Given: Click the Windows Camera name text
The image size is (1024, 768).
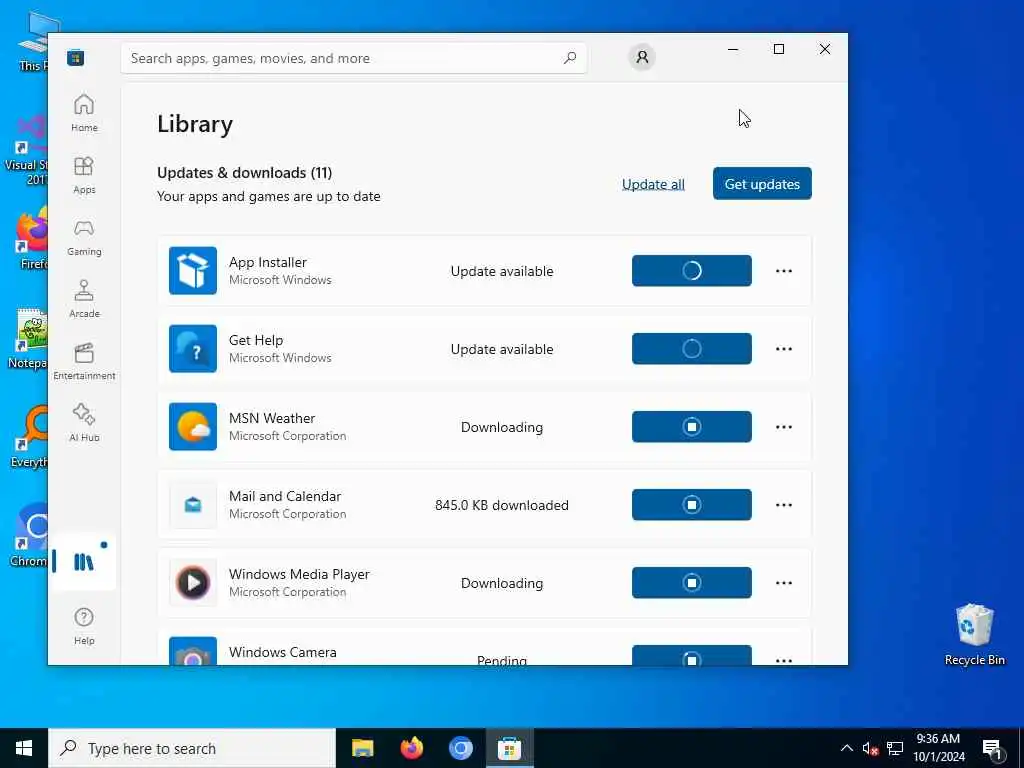Looking at the screenshot, I should (283, 652).
